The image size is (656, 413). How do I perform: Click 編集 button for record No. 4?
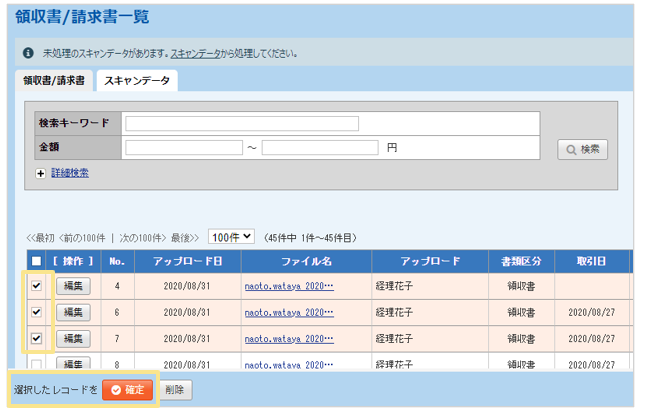tap(73, 286)
